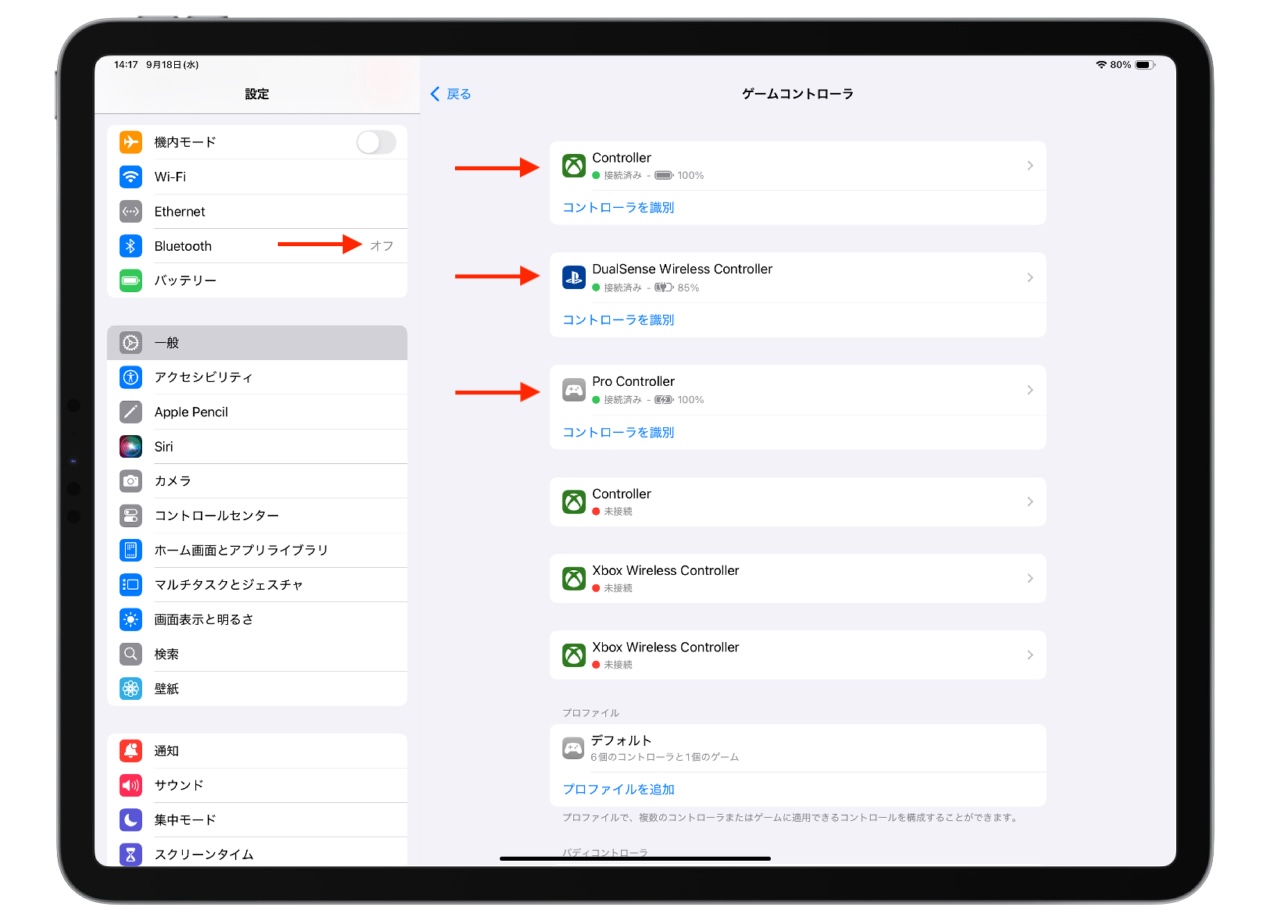Tap the red 通知 notifications icon
Screen dimensions: 1280x924
click(x=131, y=751)
